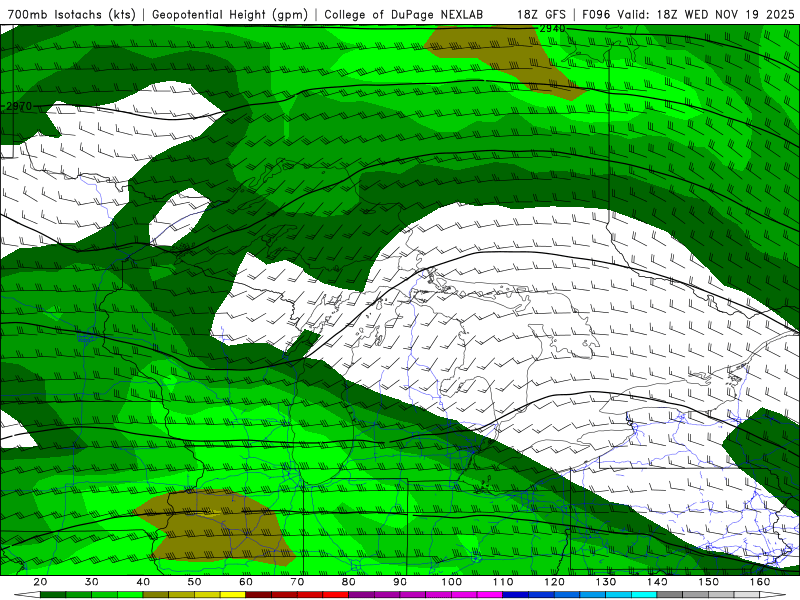This screenshot has height=600, width=800.
Task: Click the '2970' height contour label
Action: (19, 106)
